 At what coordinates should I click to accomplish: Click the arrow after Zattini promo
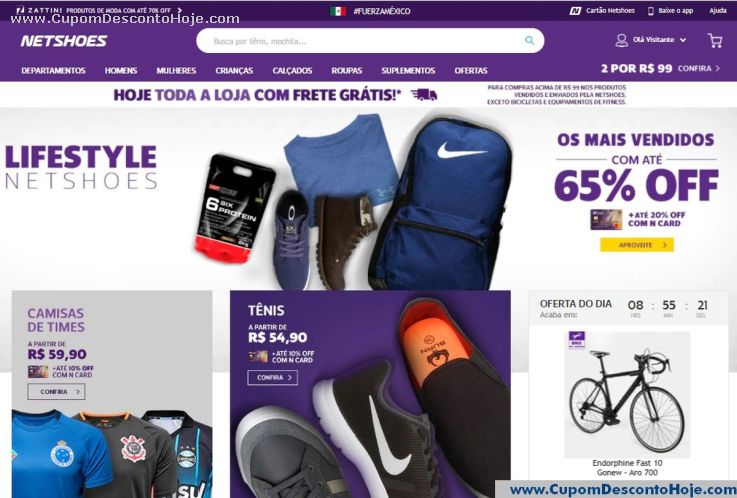click(180, 10)
